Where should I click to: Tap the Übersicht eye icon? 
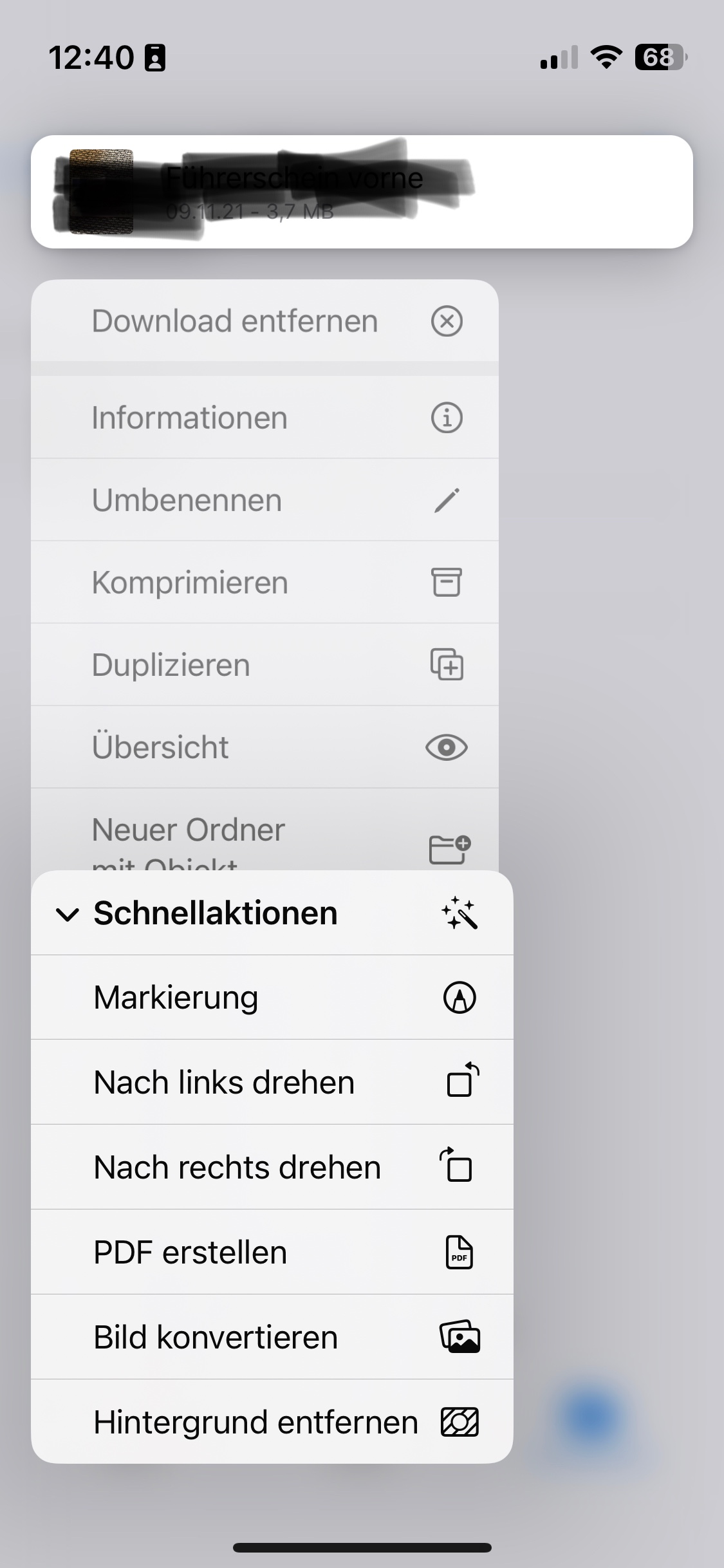[x=447, y=747]
